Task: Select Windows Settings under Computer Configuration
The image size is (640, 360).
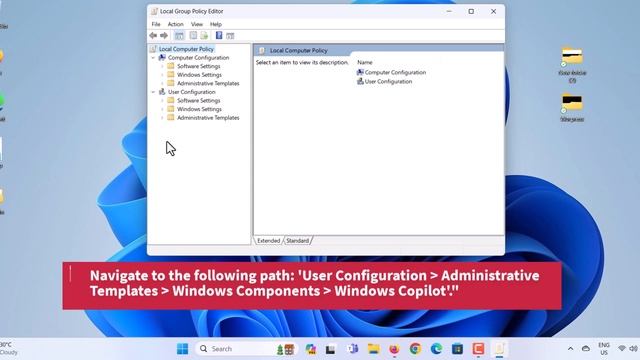Action: tap(199, 75)
